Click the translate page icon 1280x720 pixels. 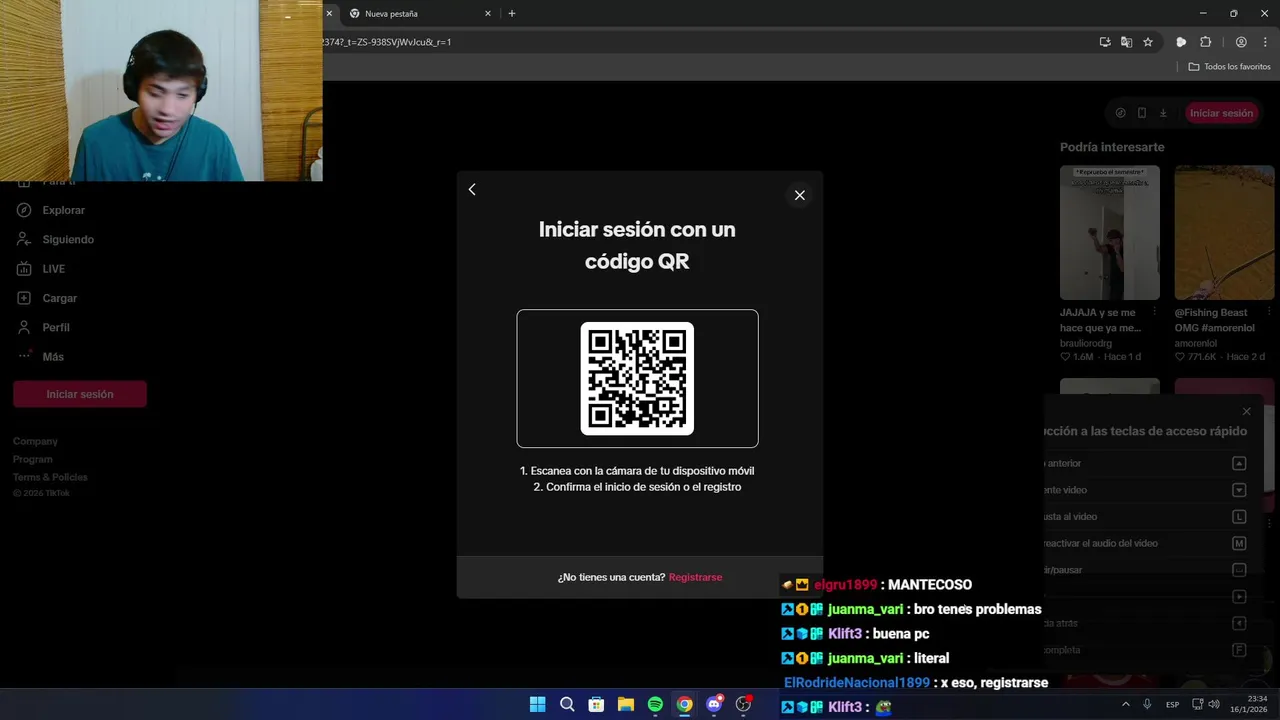1127,42
